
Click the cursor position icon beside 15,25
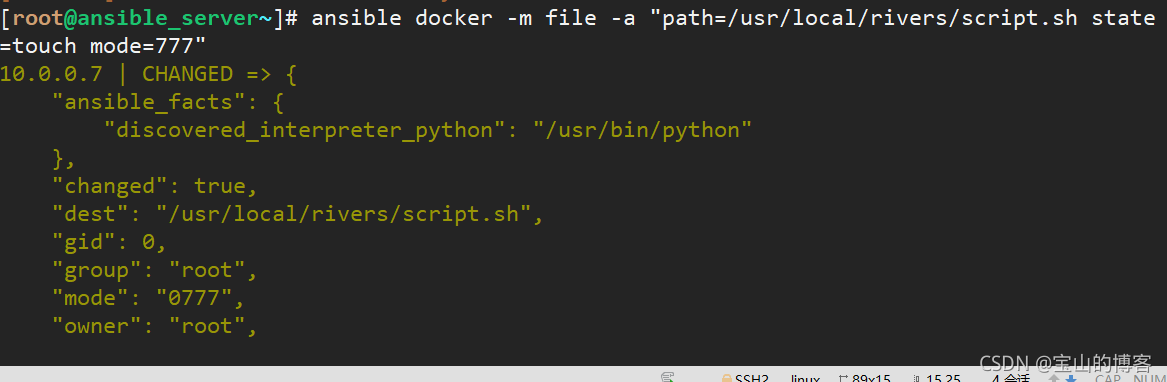pyautogui.click(x=917, y=378)
